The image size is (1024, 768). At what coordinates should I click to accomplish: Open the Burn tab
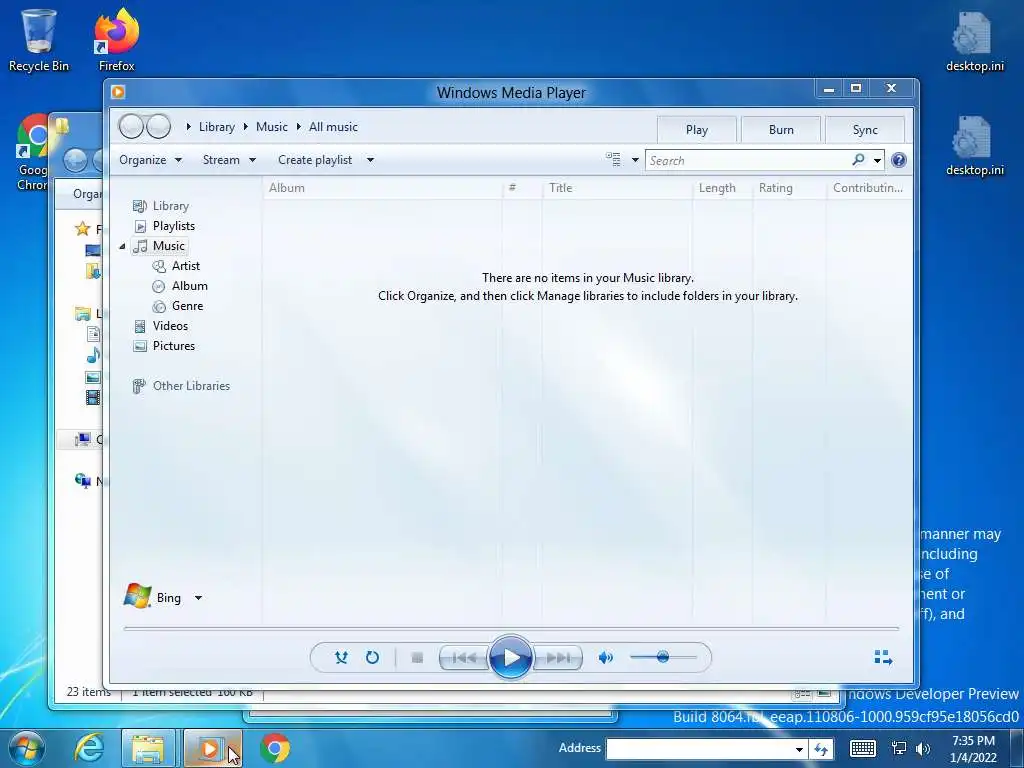[781, 129]
